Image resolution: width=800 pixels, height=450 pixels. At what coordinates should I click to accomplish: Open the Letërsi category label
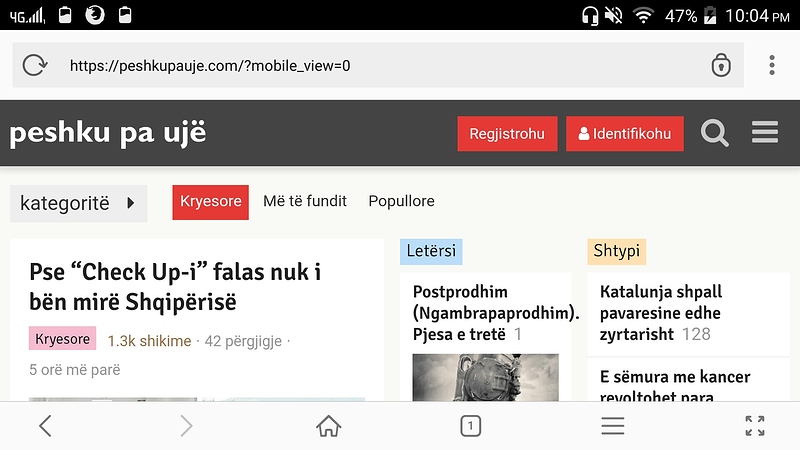pyautogui.click(x=431, y=251)
